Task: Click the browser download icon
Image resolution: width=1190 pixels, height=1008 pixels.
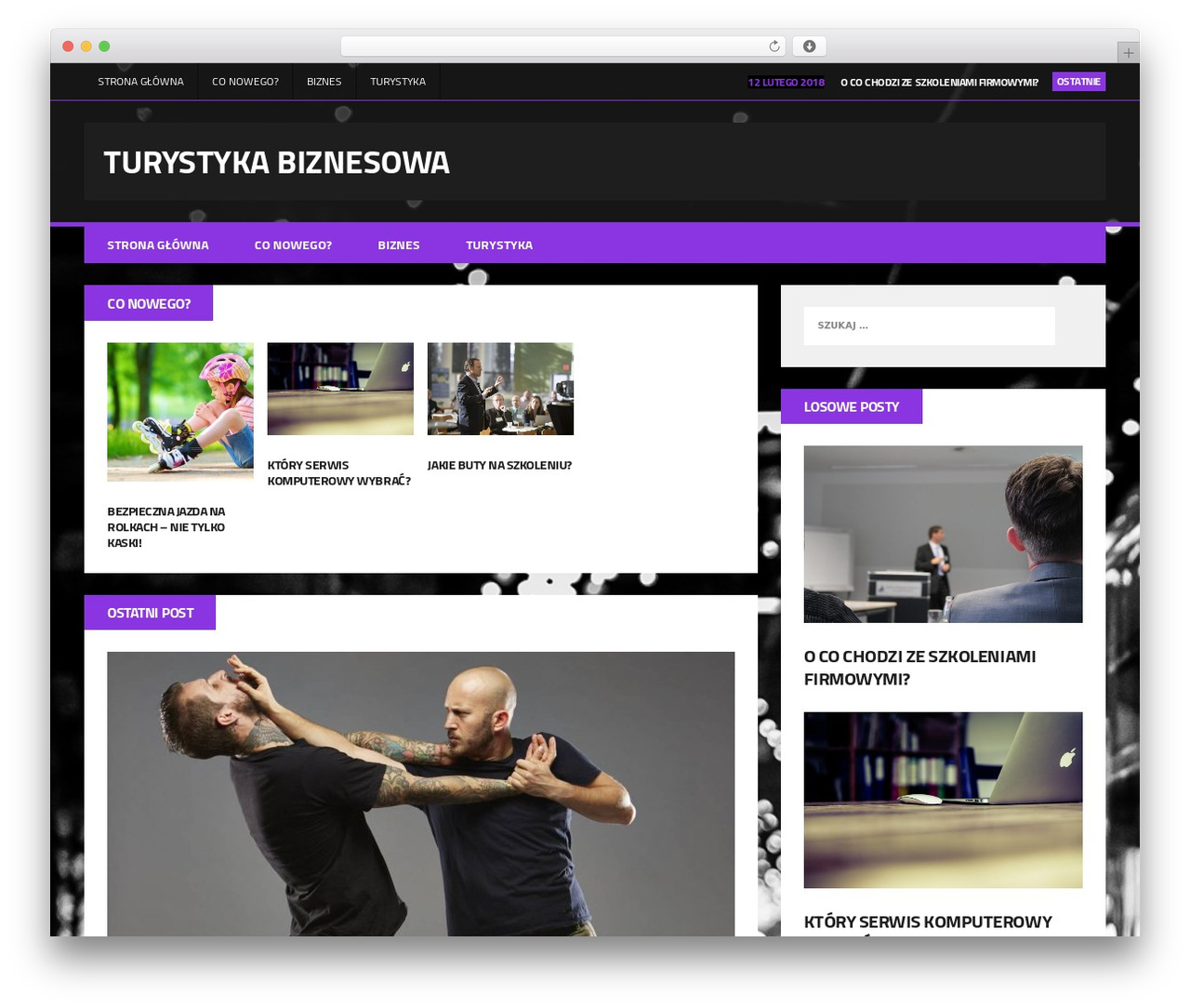Action: [809, 46]
